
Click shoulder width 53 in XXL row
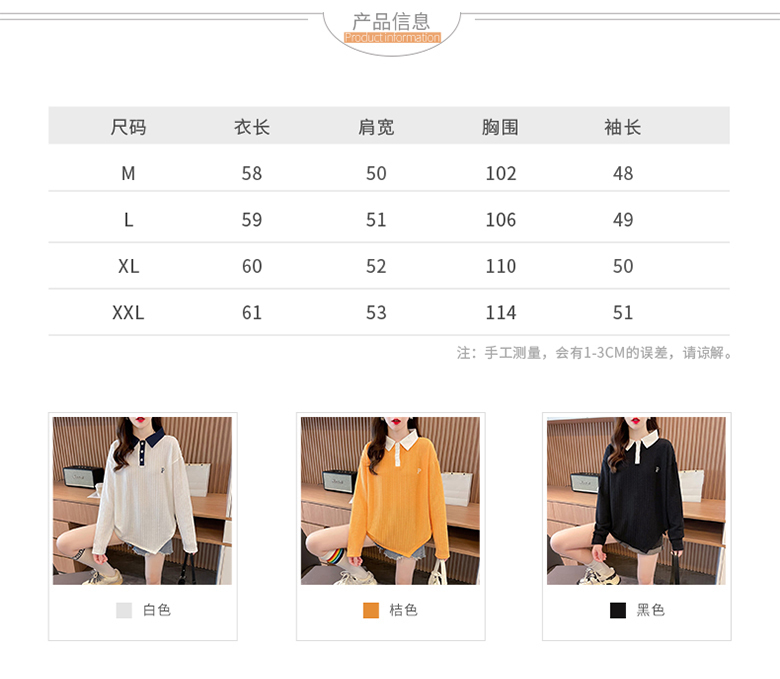coord(376,313)
